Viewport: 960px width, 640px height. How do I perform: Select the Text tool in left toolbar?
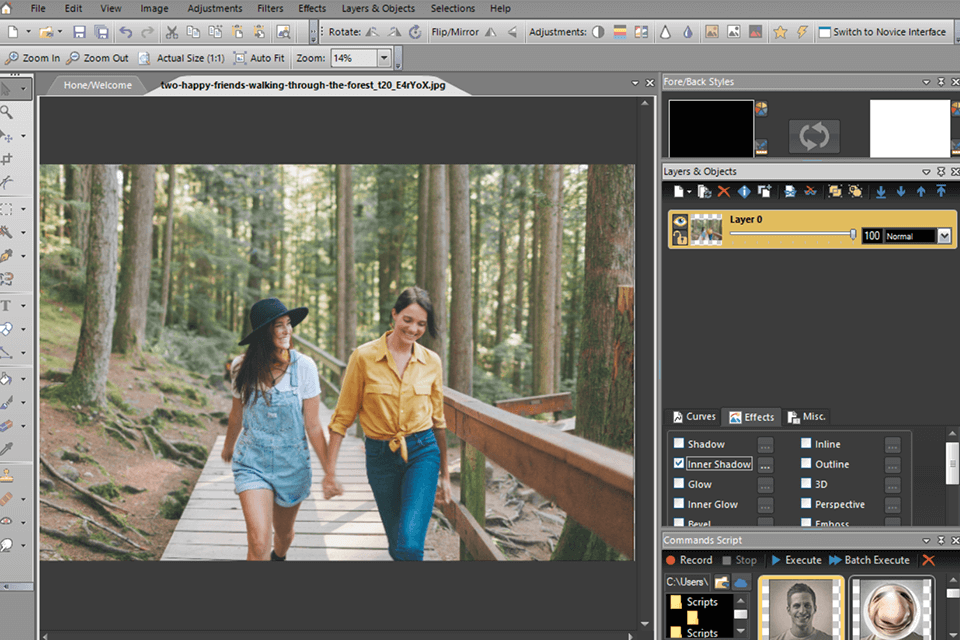[x=7, y=306]
